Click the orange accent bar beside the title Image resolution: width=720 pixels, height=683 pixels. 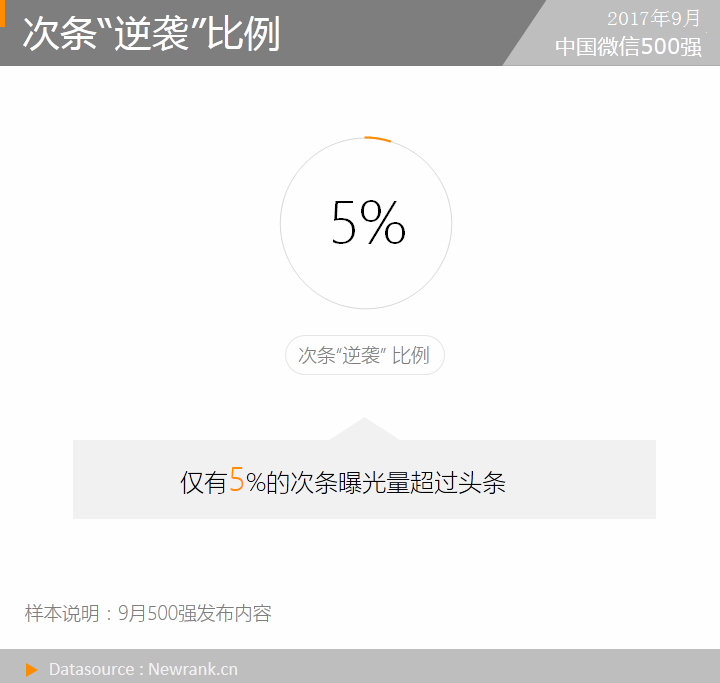point(2,13)
